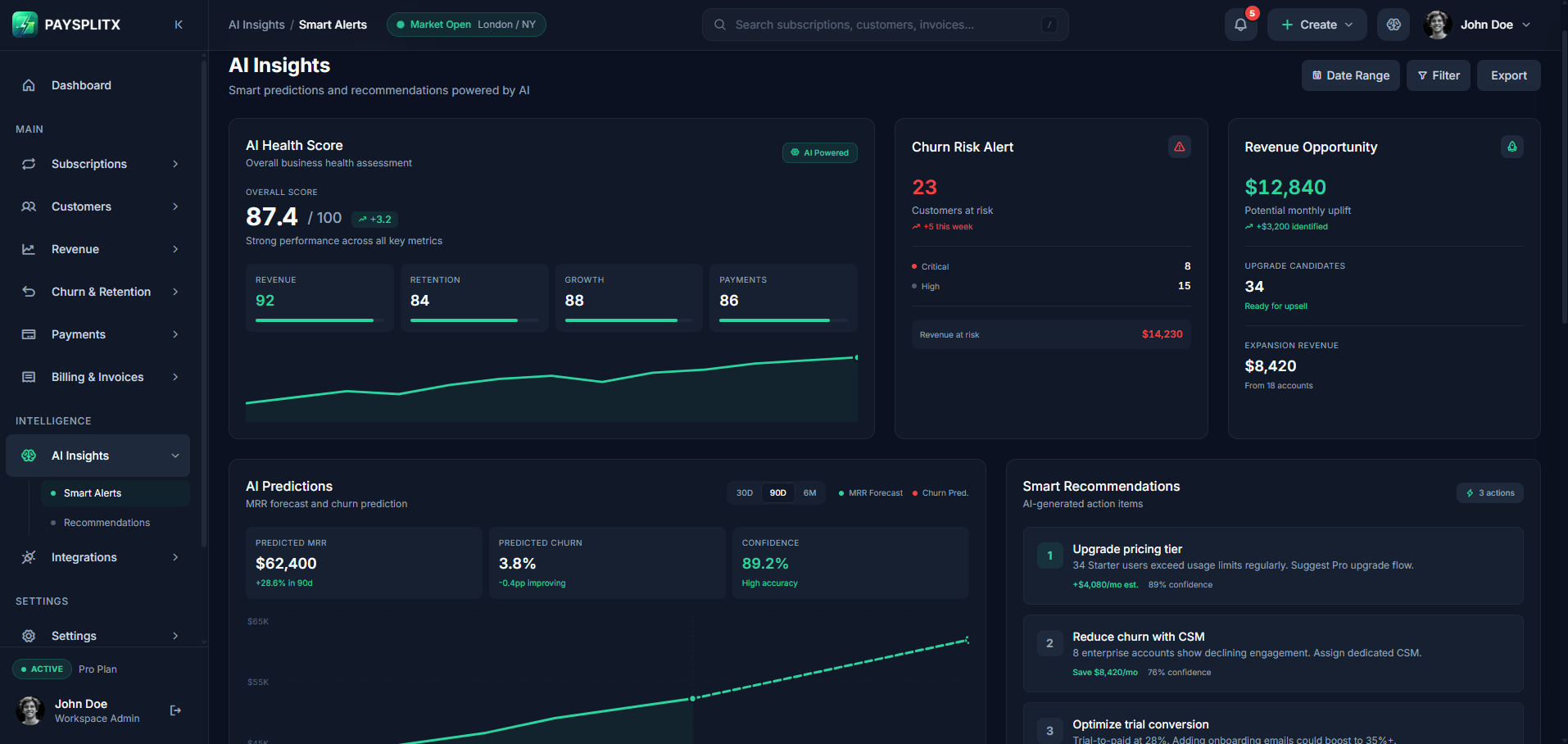1568x744 pixels.
Task: Click the search subscriptions input field
Action: coord(885,25)
